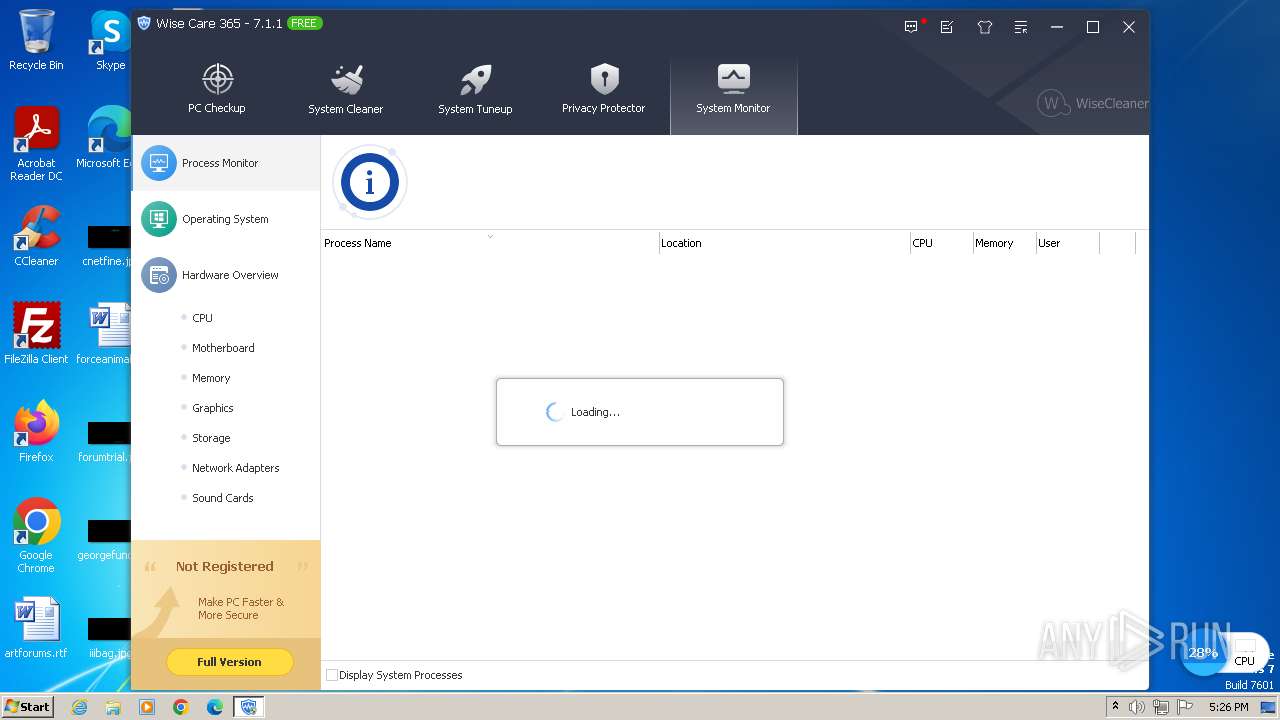This screenshot has width=1280, height=720.
Task: Select the Acrobat Reader DC desktop icon
Action: pos(36,144)
